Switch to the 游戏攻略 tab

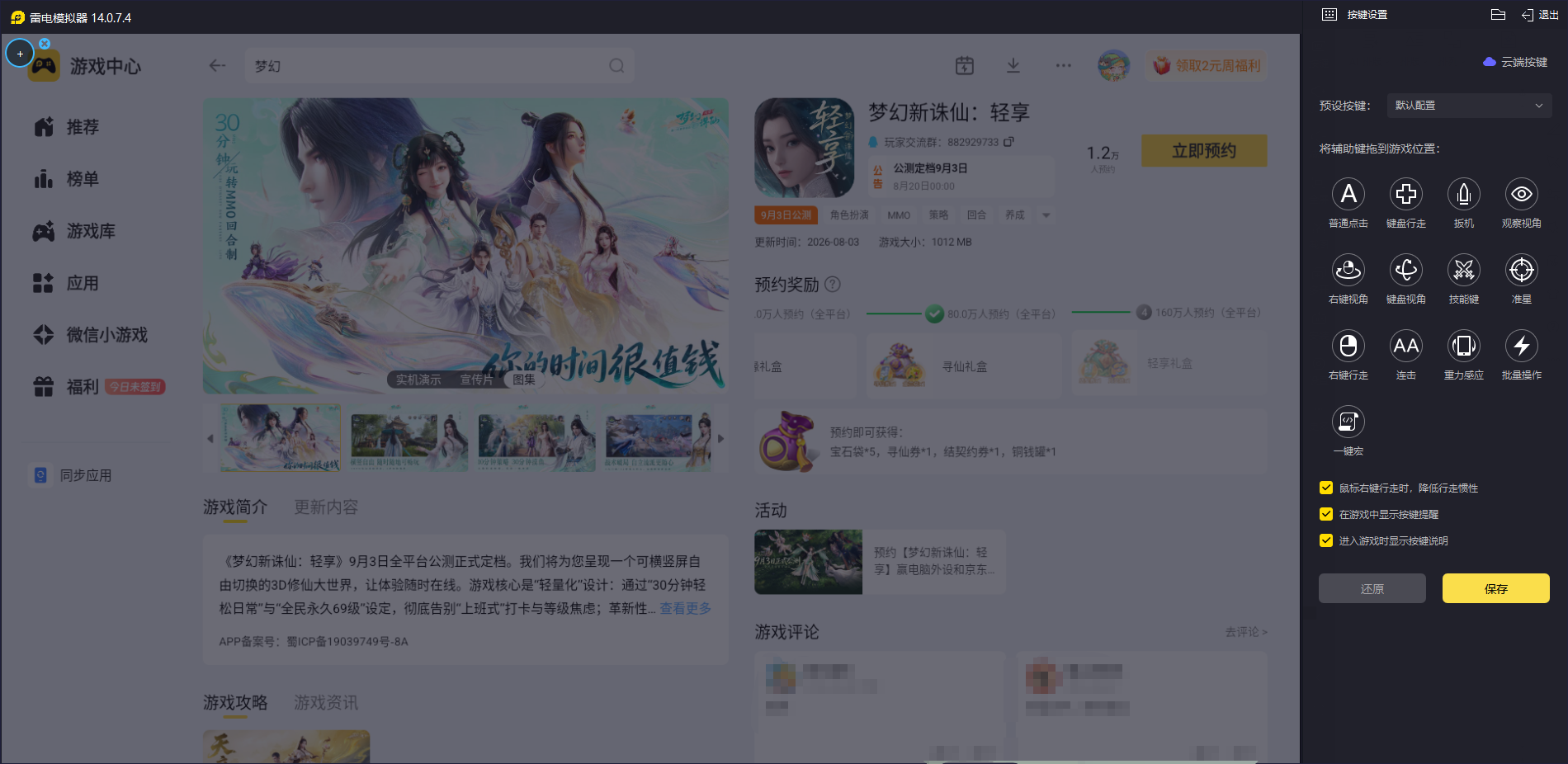[x=235, y=702]
